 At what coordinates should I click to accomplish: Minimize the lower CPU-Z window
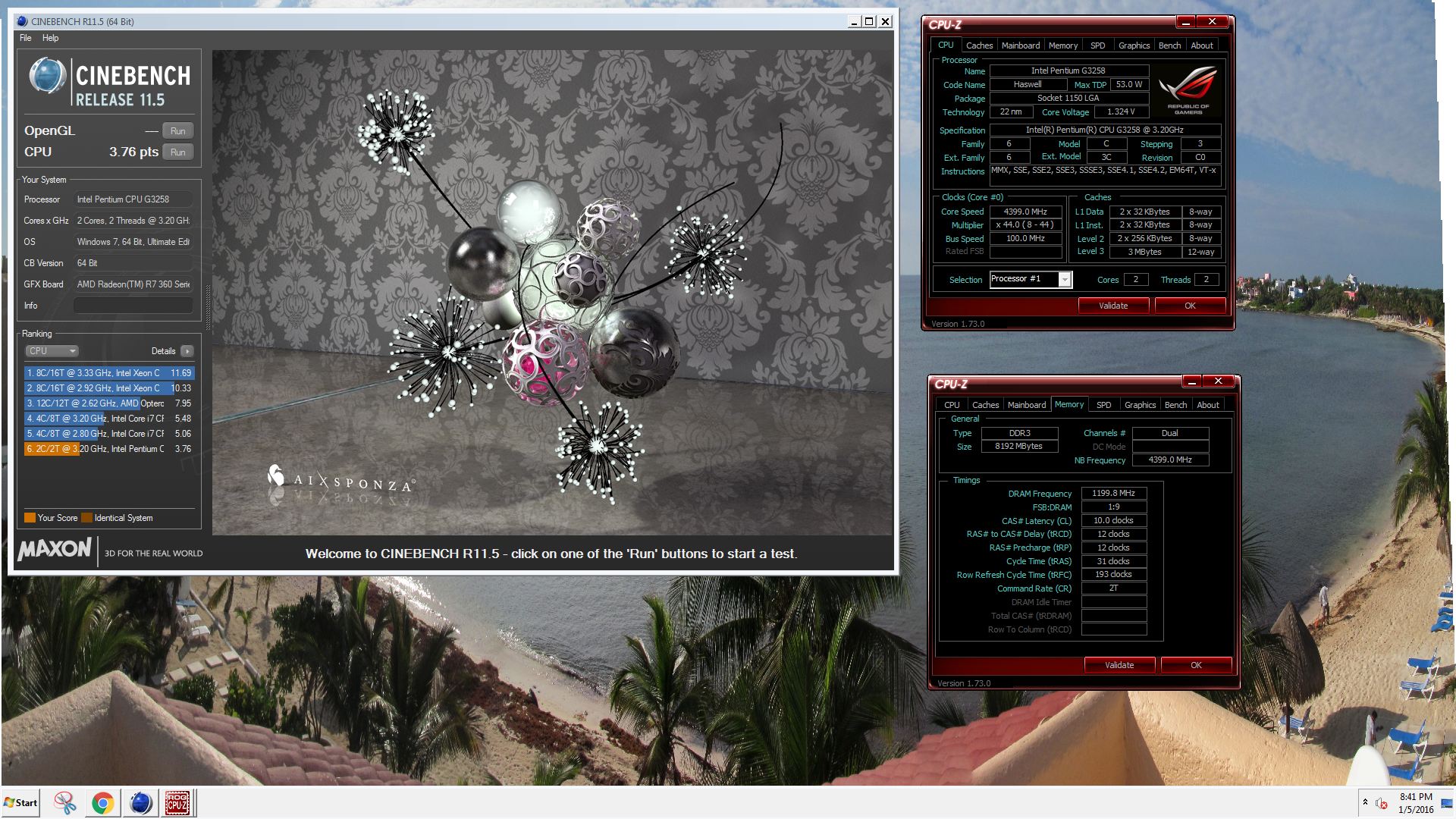click(1192, 381)
